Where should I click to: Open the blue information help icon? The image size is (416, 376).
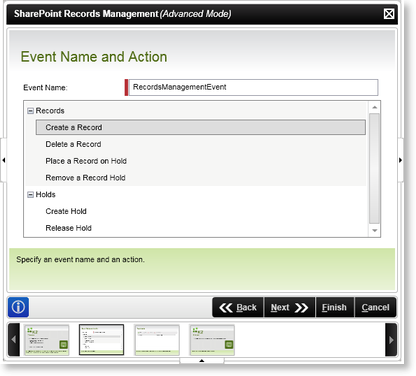[x=18, y=307]
